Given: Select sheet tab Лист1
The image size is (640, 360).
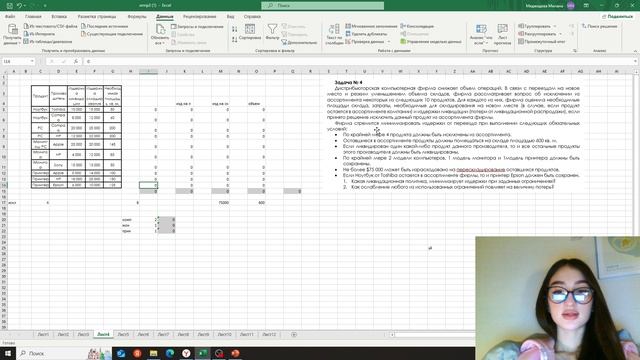Looking at the screenshot, I should (x=43, y=334).
